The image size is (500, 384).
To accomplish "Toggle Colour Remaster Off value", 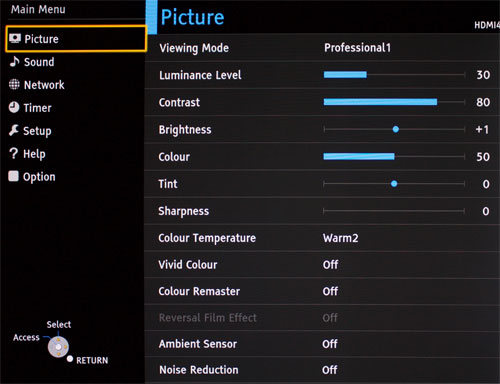I will [x=330, y=291].
